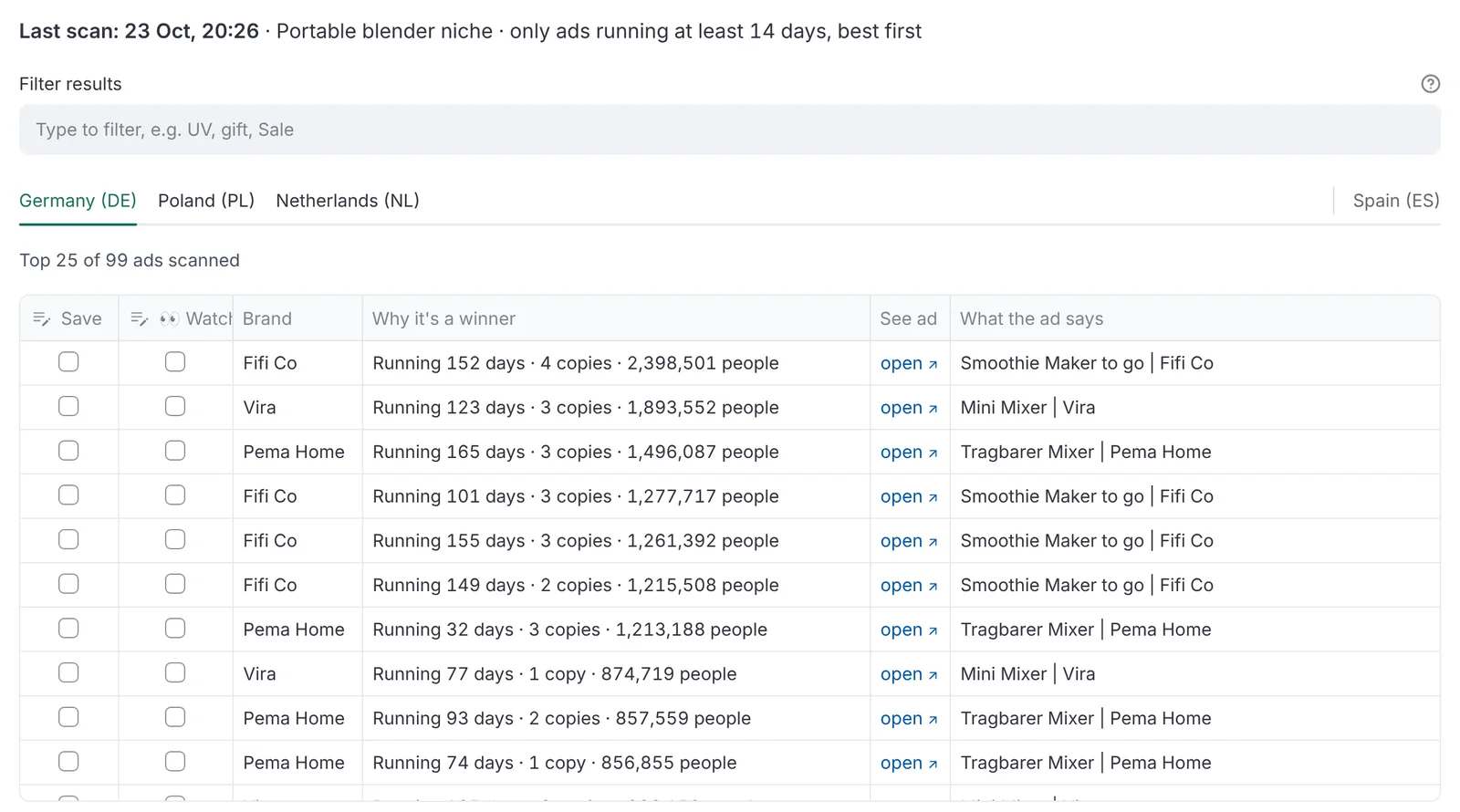This screenshot has width=1460, height=812.
Task: Tick Watch checkbox for Vira 77 days ad
Action: (175, 673)
